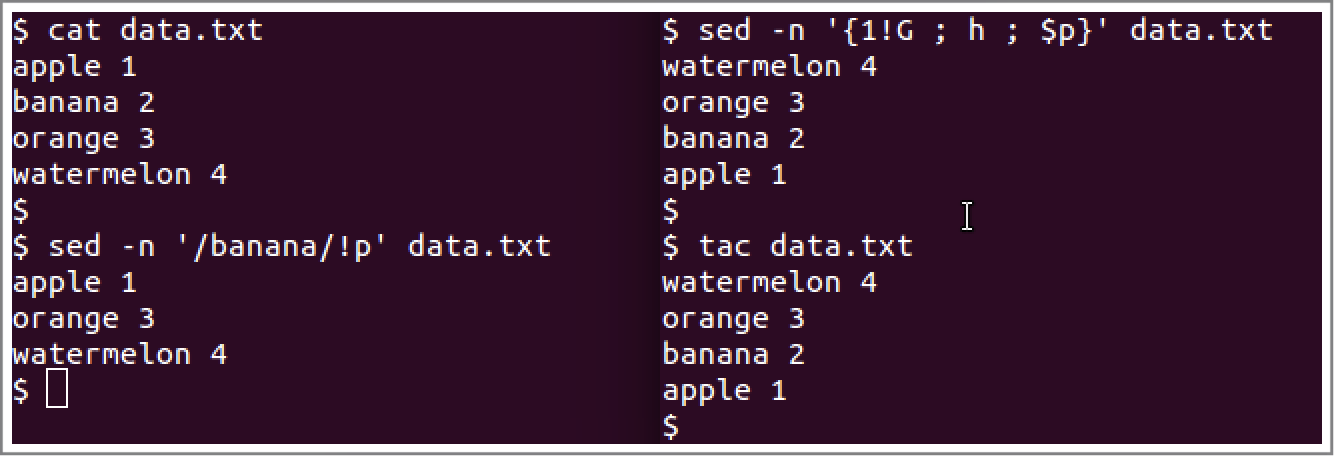Click 'orange 3' under the banana sed command
The height and width of the screenshot is (456, 1334).
pos(84,318)
